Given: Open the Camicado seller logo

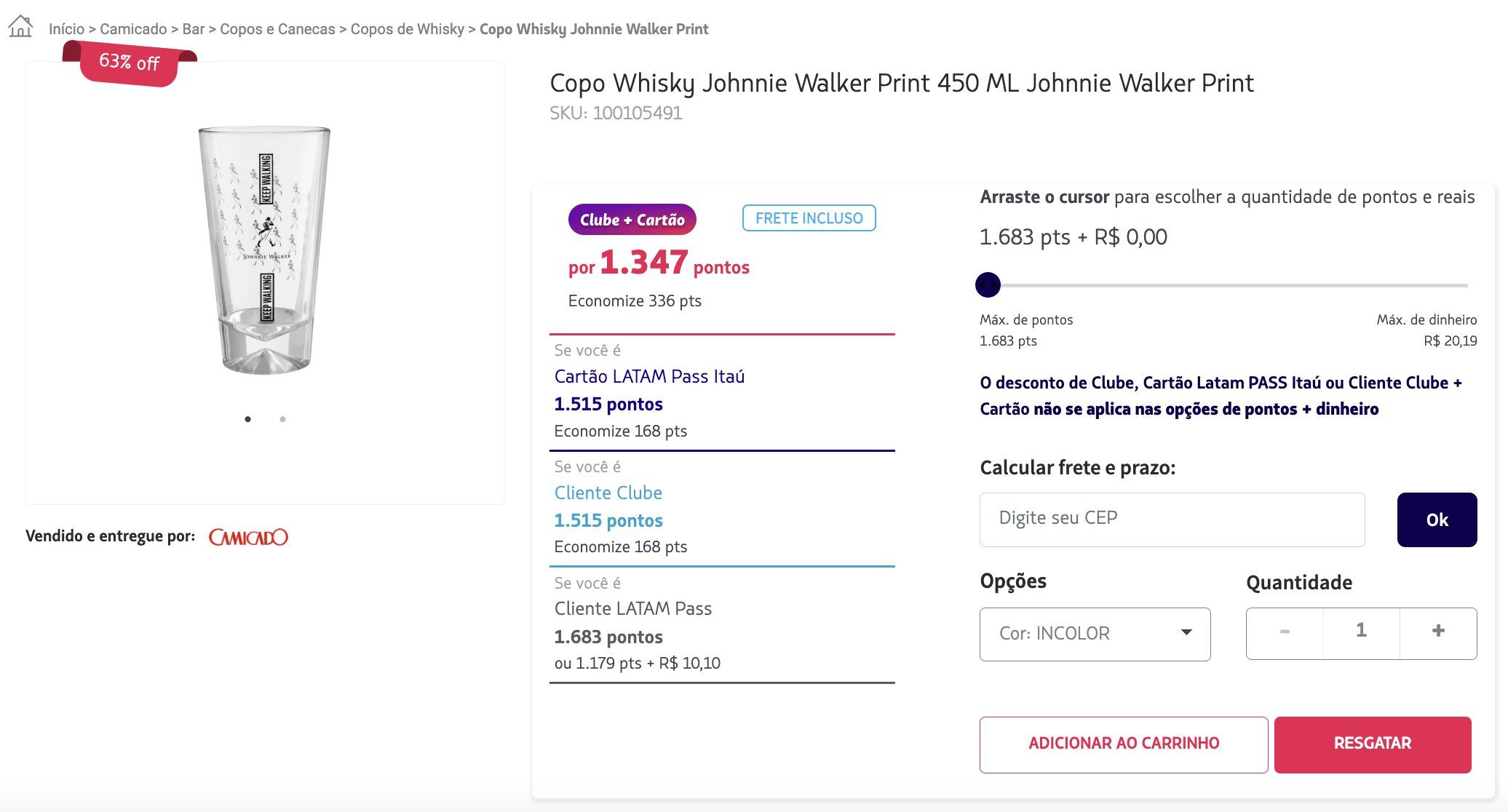Looking at the screenshot, I should click(248, 537).
